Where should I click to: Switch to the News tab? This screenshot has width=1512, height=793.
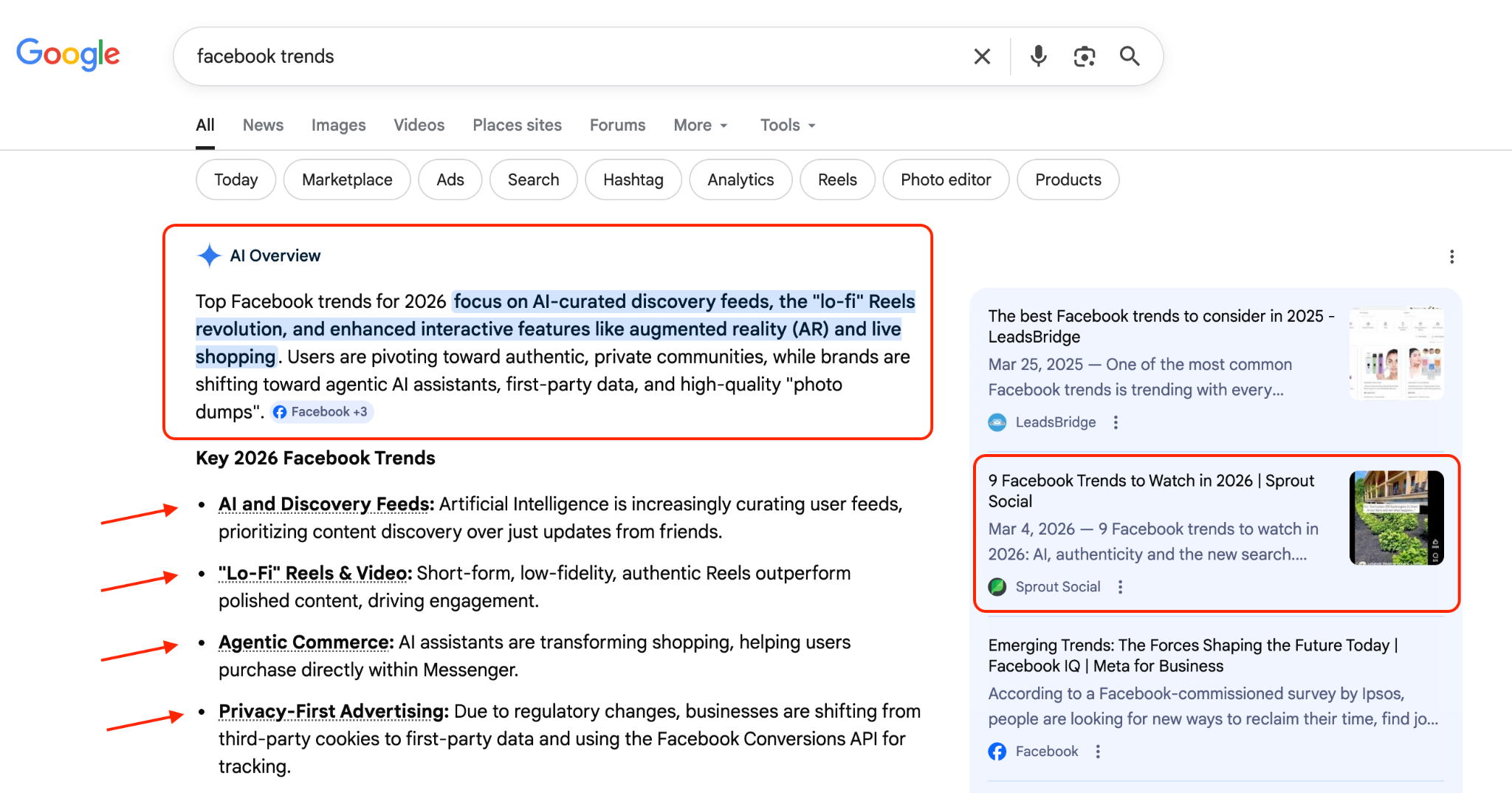(263, 126)
